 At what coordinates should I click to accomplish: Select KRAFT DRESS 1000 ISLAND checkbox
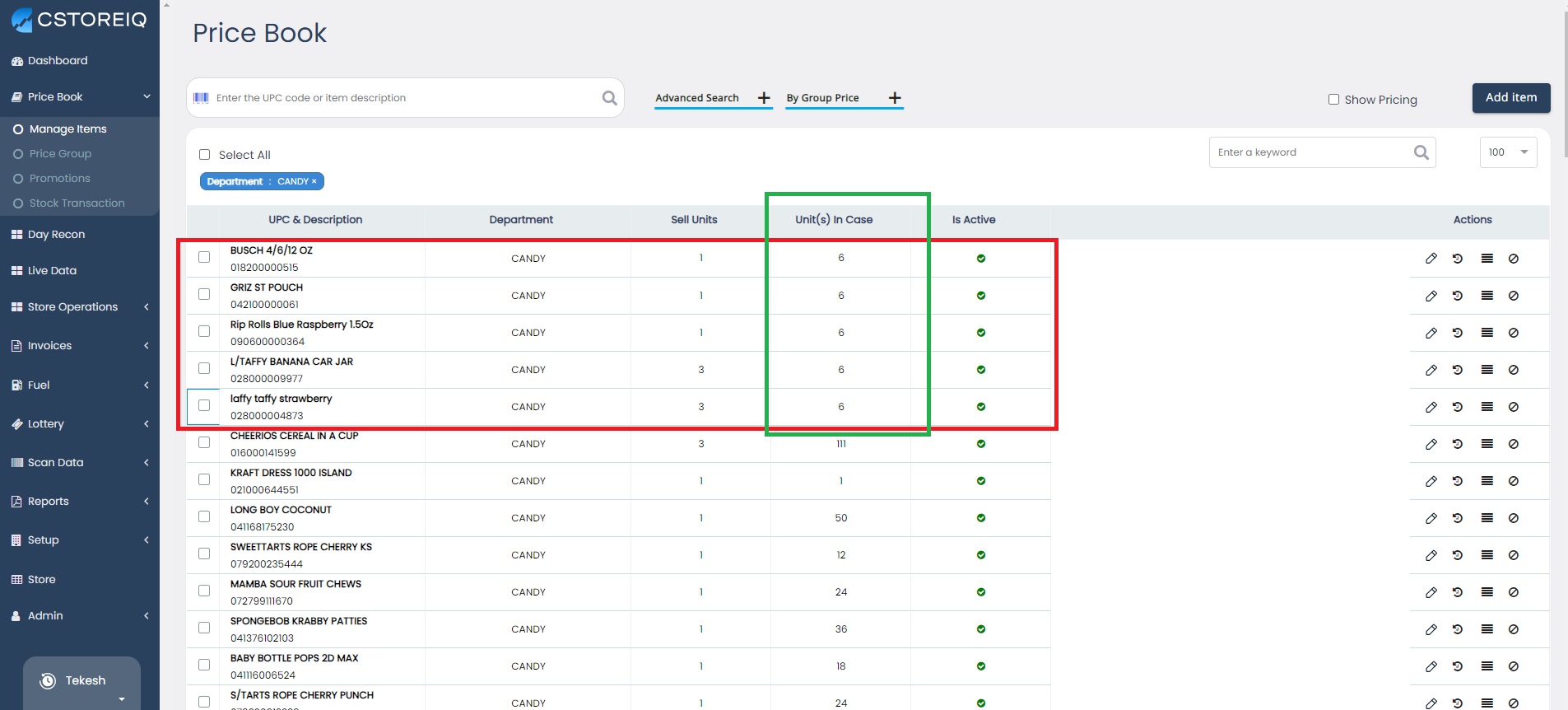coord(204,479)
